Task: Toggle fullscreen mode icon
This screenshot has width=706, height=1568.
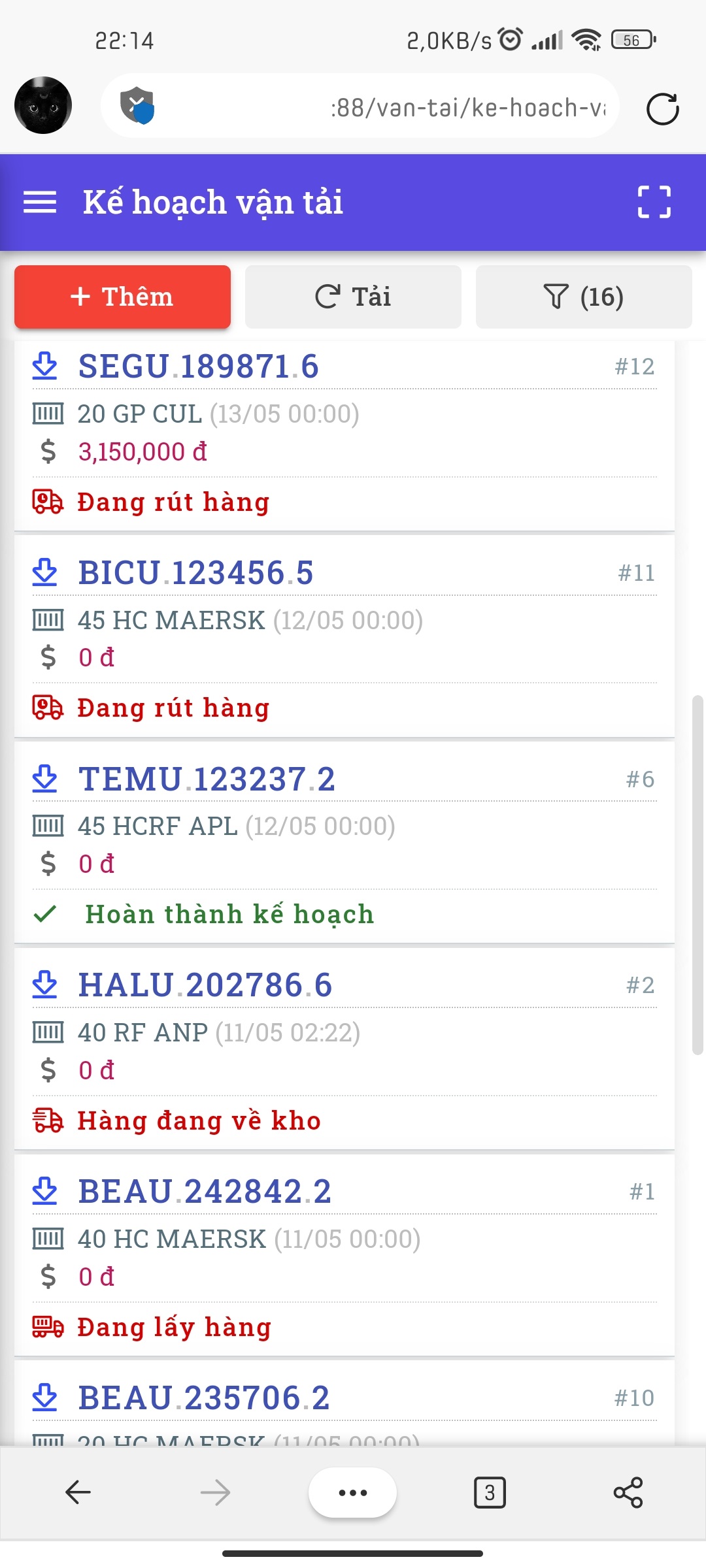Action: tap(654, 202)
